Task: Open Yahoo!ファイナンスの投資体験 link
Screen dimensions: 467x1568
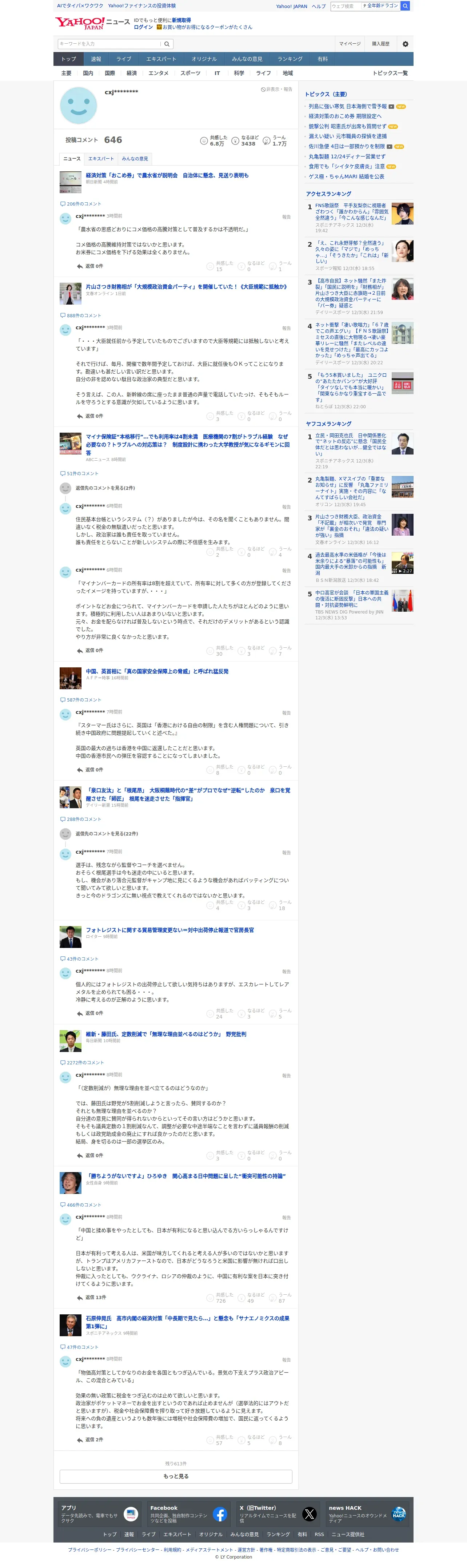Action: tap(142, 5)
